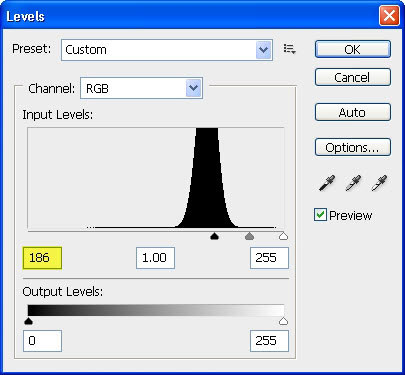
Task: Open the Options... dialog
Action: tap(353, 147)
